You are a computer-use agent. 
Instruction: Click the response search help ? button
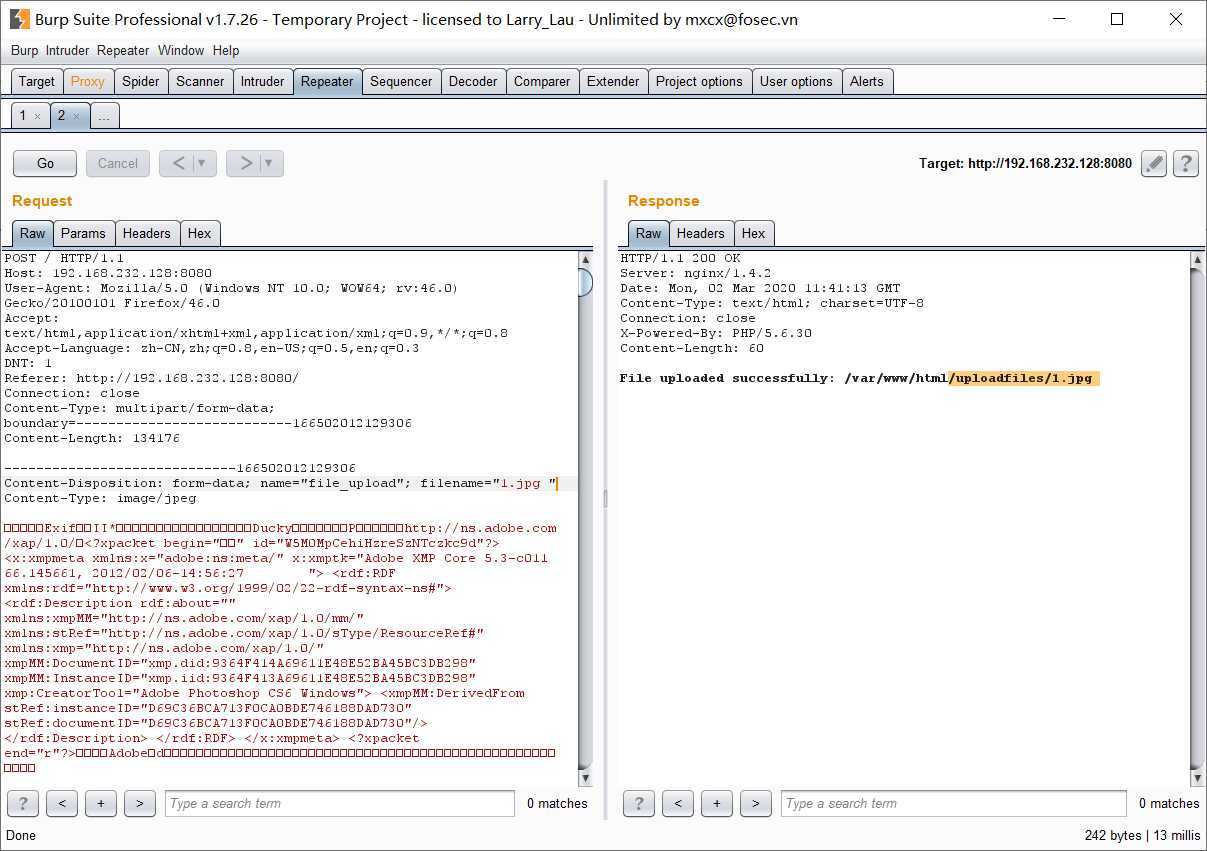[x=639, y=803]
